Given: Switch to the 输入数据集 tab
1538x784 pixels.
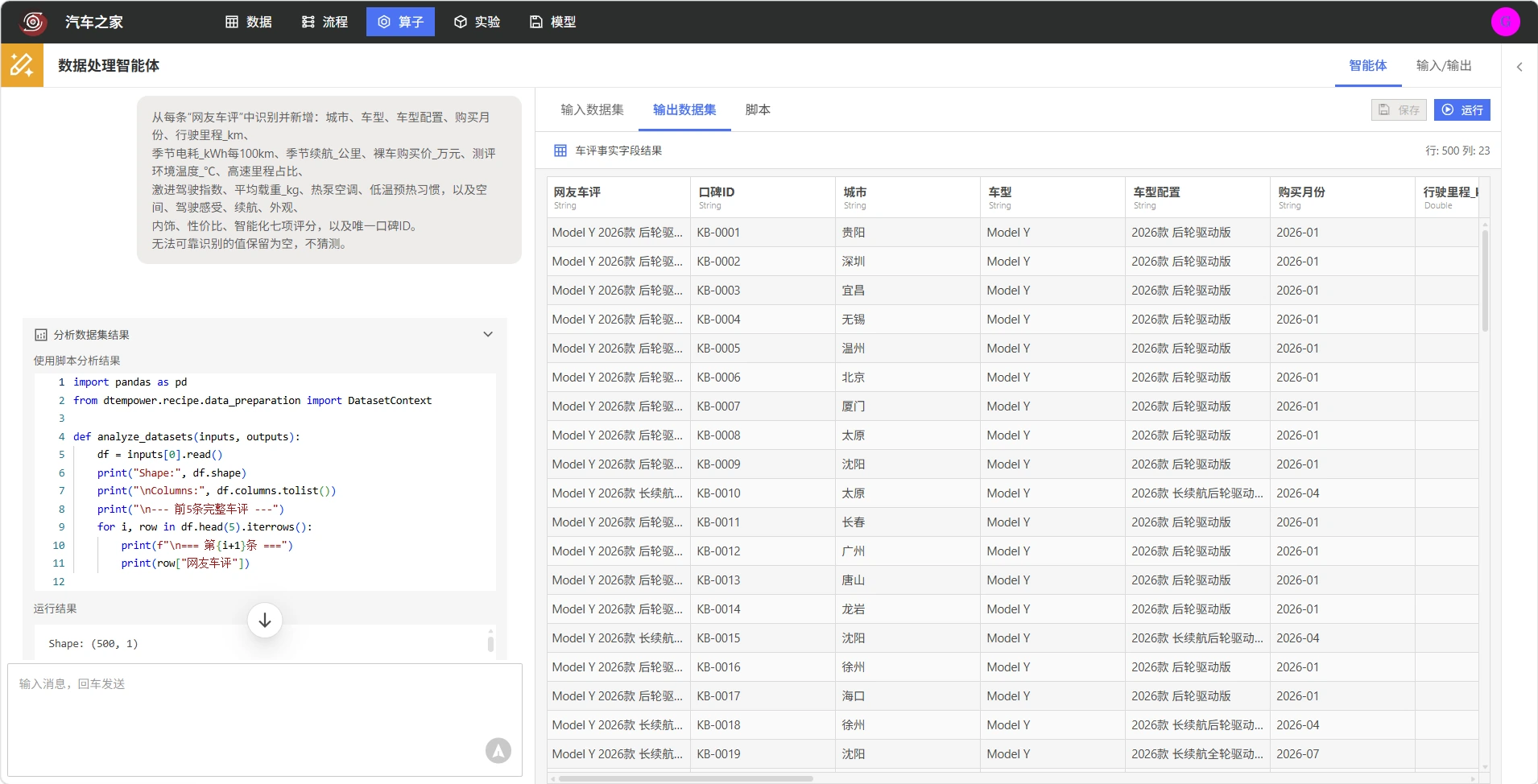Looking at the screenshot, I should [592, 109].
